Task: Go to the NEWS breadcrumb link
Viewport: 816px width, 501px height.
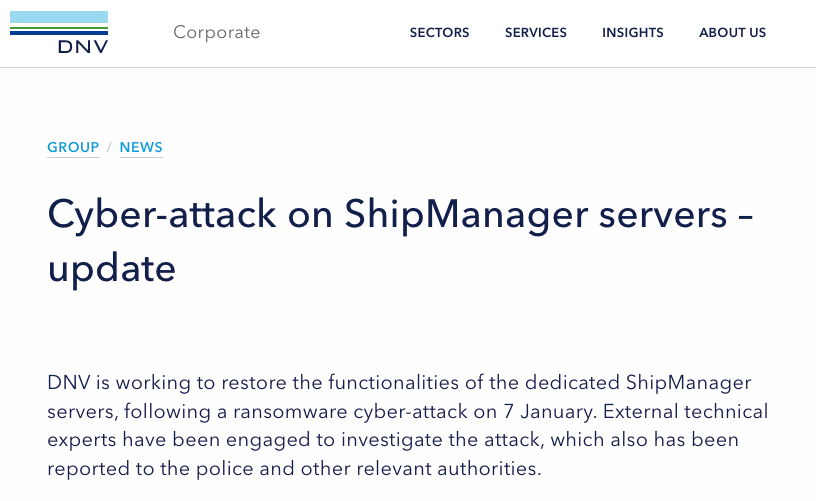Action: pos(141,147)
